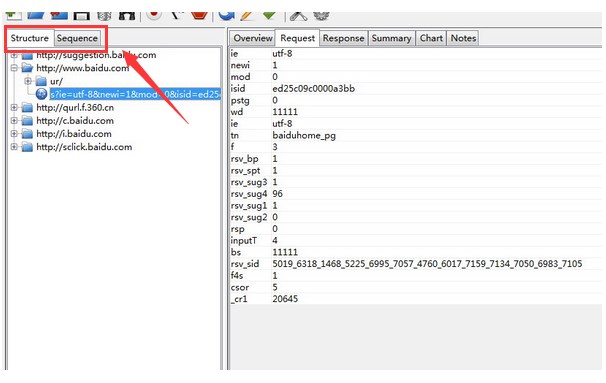Click the folder icon for c.baidu.com
Image resolution: width=606 pixels, height=383 pixels.
[x=27, y=121]
